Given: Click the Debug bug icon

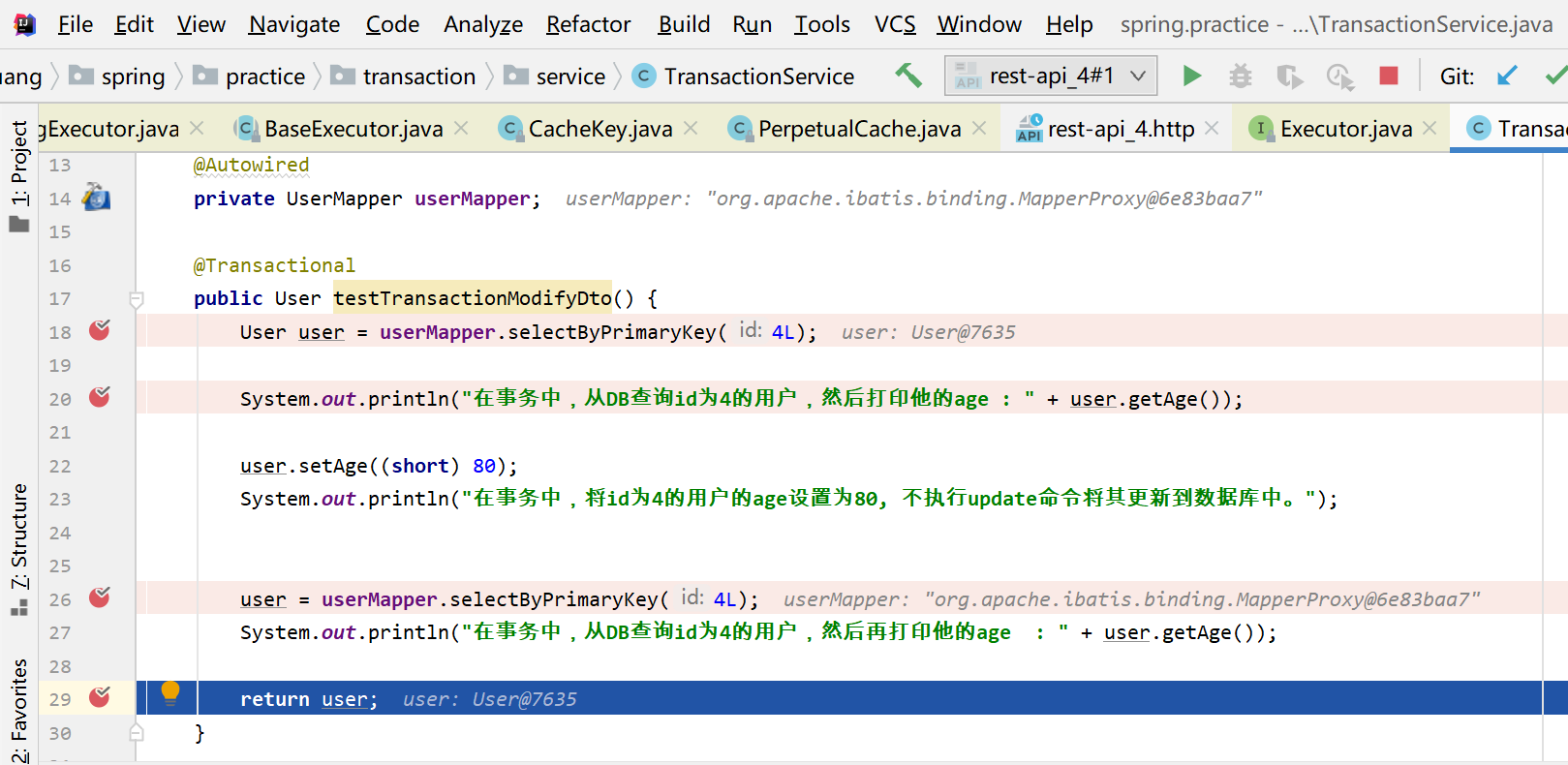Looking at the screenshot, I should click(1240, 76).
